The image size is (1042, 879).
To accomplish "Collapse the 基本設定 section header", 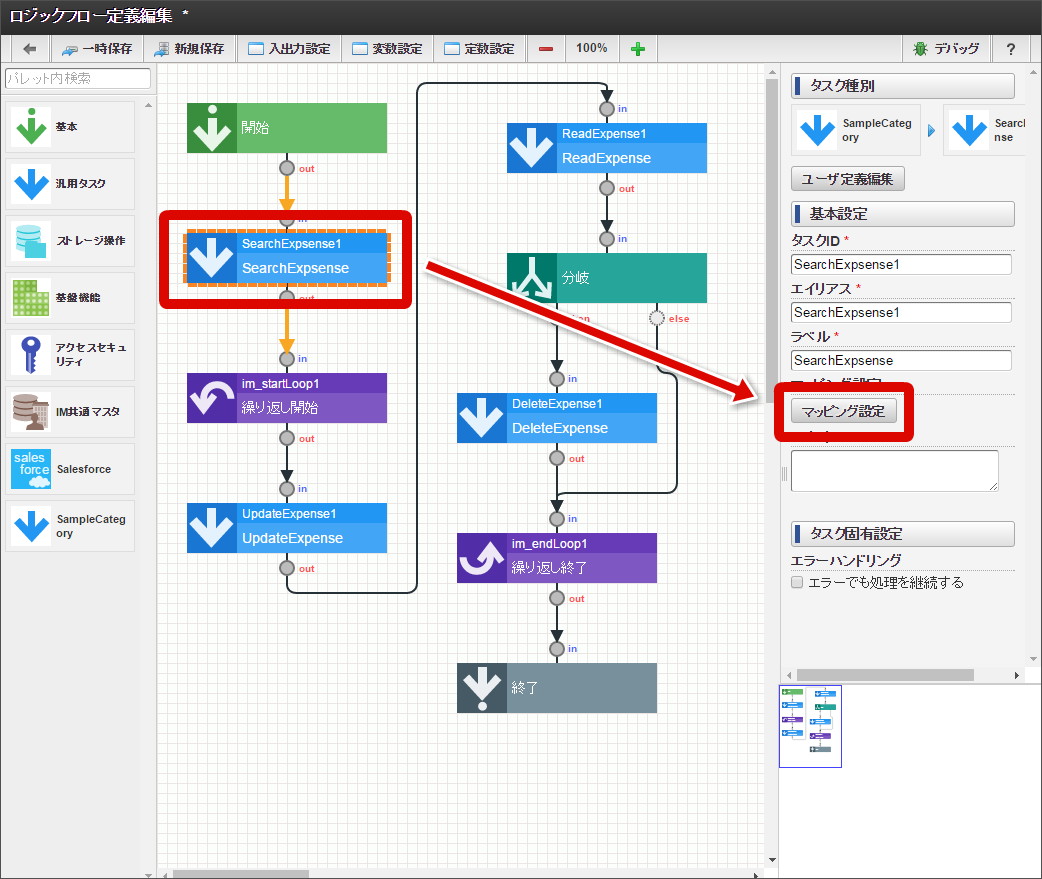I will 902,214.
